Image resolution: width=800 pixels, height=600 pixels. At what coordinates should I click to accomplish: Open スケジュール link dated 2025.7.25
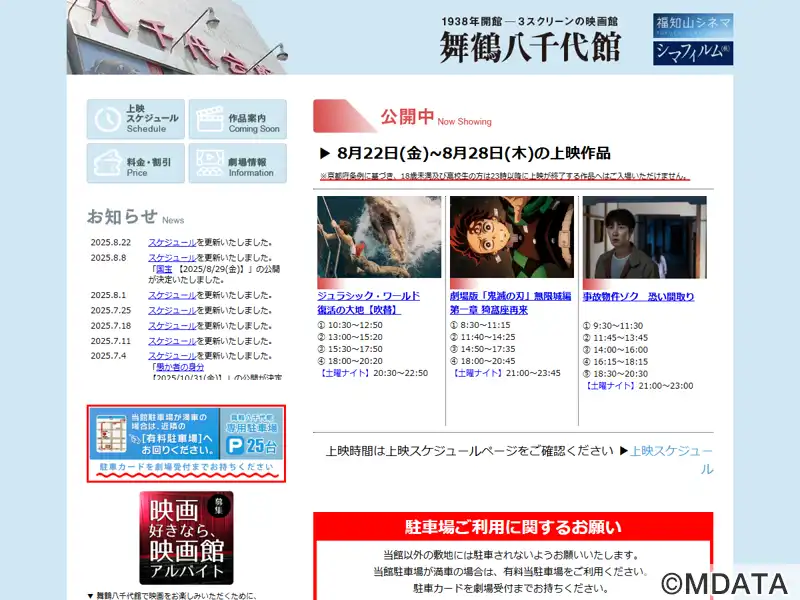click(x=172, y=310)
